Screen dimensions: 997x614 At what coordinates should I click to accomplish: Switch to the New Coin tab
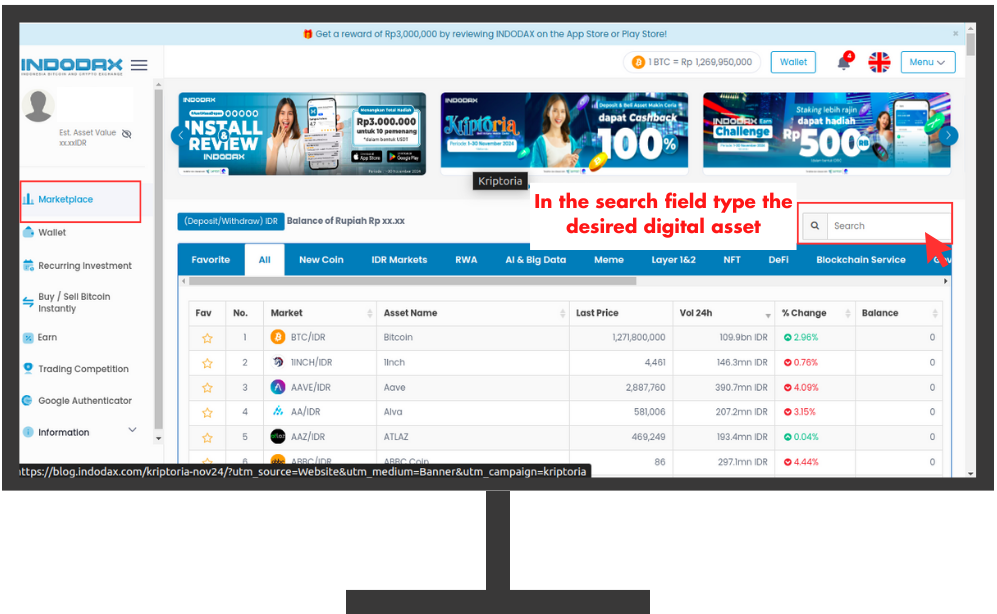[x=321, y=259]
